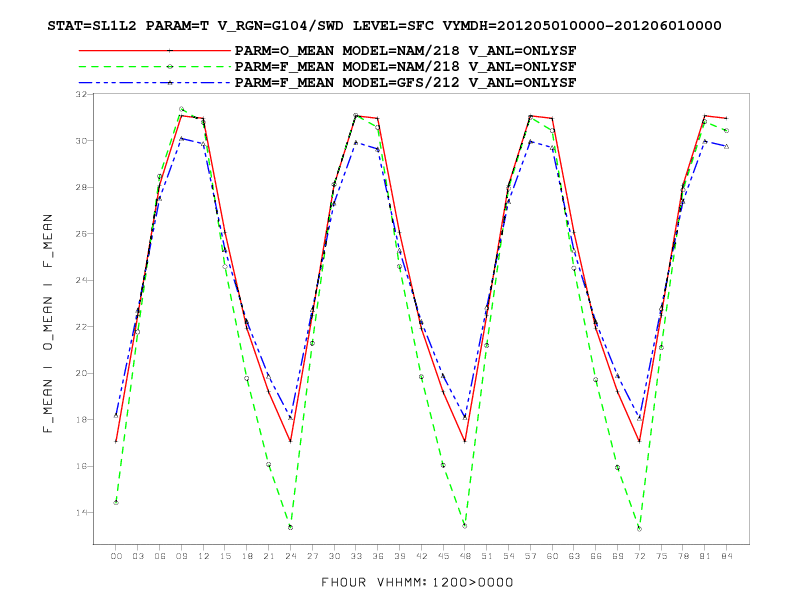792x612 pixels.
Task: Click y-axis tick label 20
Action: point(81,373)
